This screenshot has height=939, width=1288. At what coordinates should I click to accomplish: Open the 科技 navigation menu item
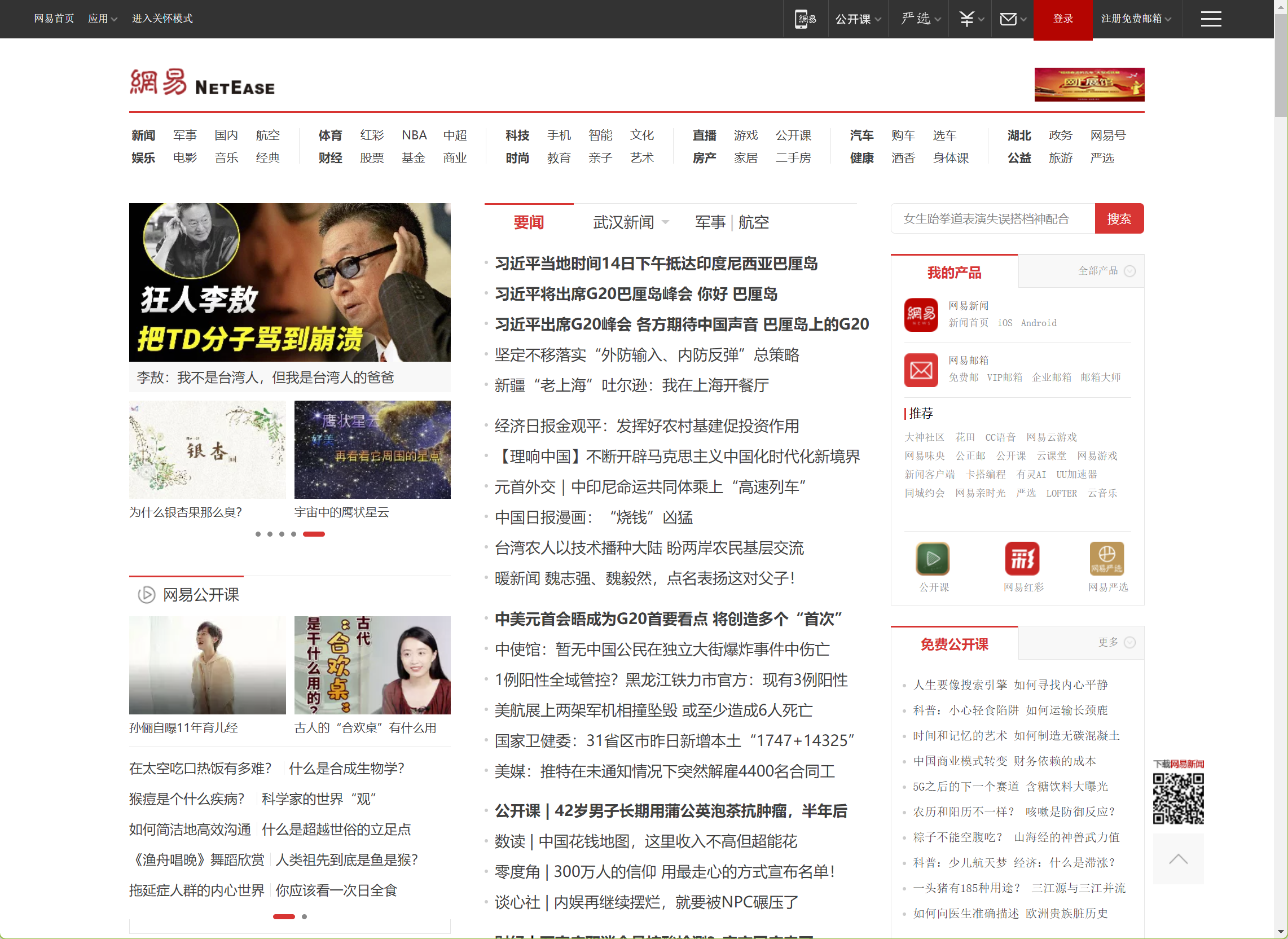pyautogui.click(x=516, y=135)
